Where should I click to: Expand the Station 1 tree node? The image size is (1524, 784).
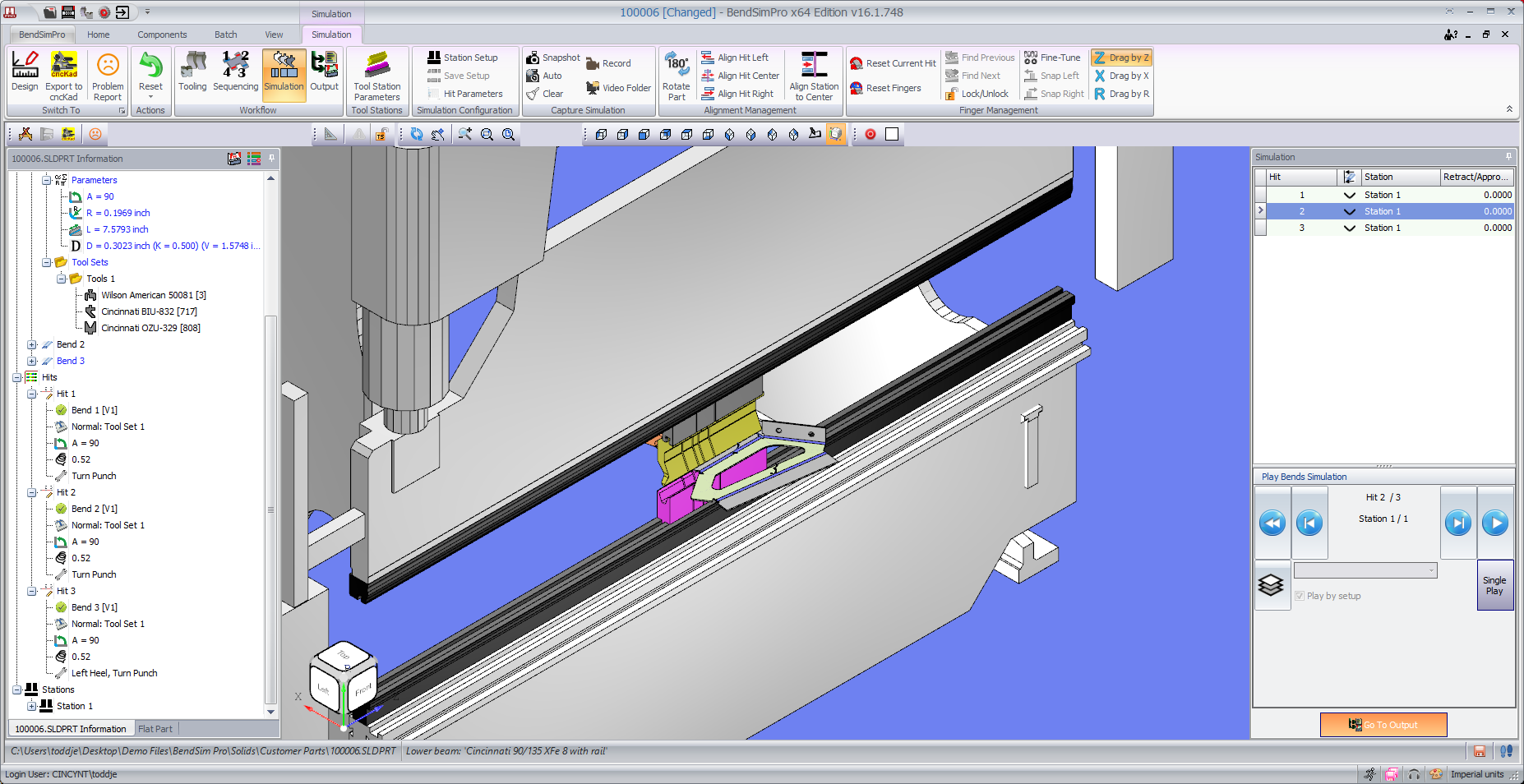(32, 706)
